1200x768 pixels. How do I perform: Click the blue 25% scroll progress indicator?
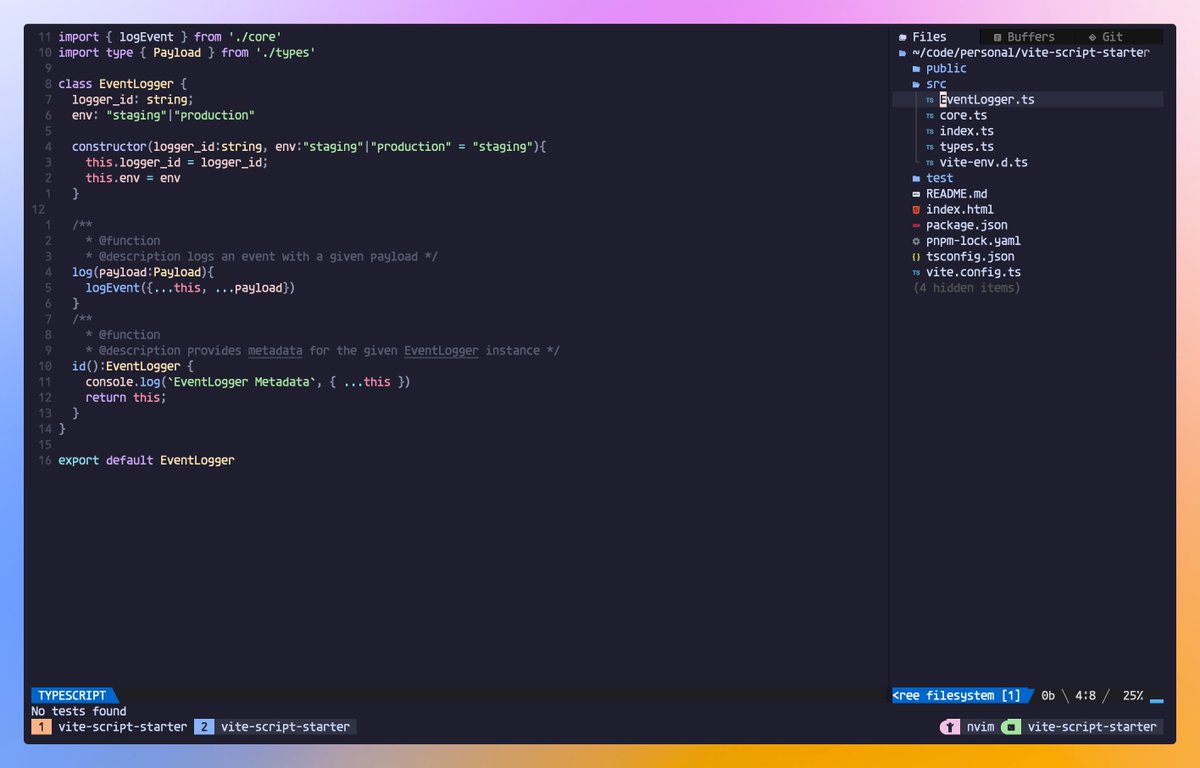tap(1133, 695)
